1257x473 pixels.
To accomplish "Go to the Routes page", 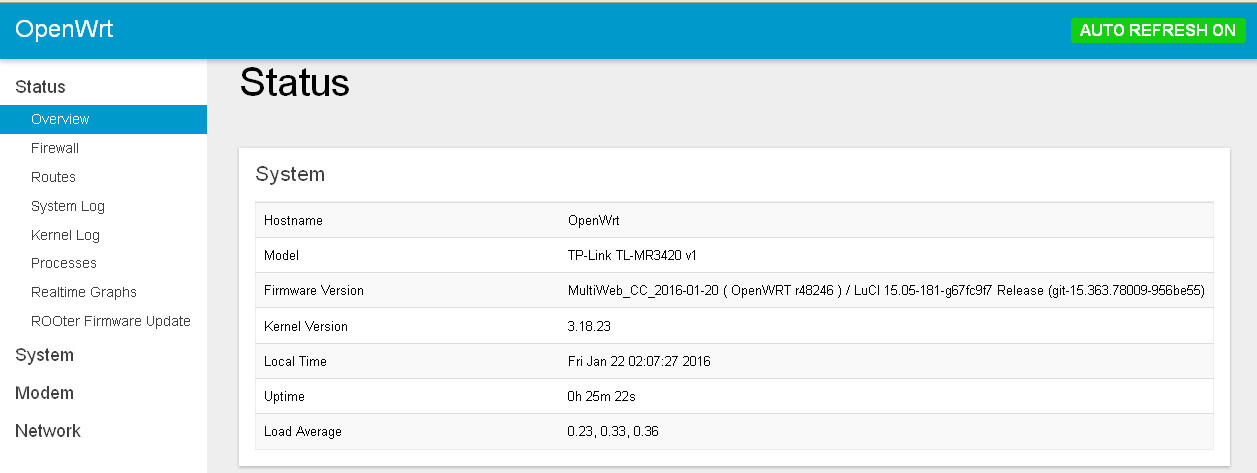I will tap(53, 177).
